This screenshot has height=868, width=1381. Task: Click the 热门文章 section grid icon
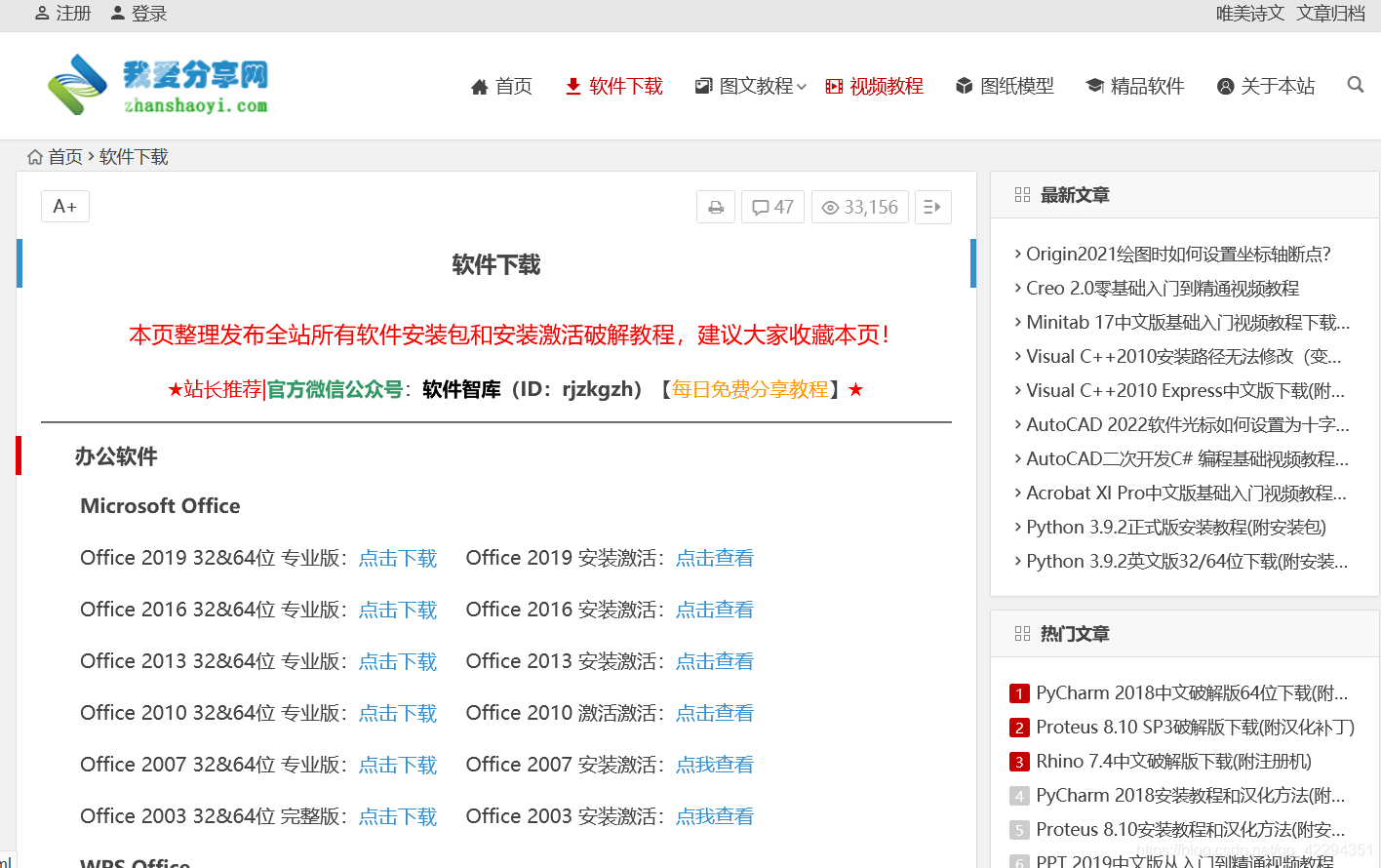point(1022,634)
